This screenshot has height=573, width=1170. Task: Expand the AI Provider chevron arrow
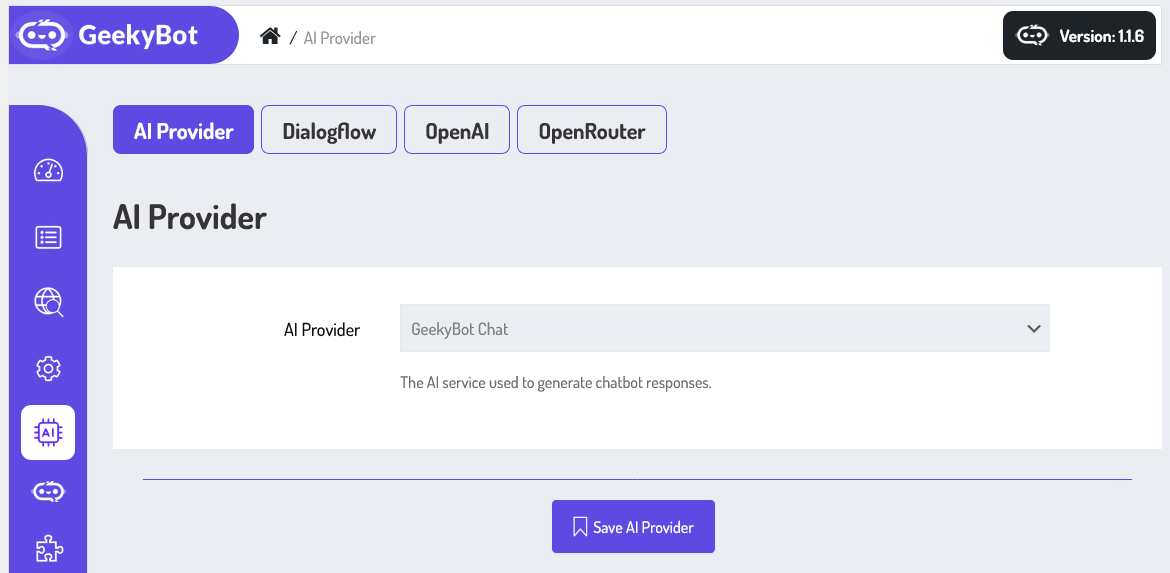(x=1033, y=328)
